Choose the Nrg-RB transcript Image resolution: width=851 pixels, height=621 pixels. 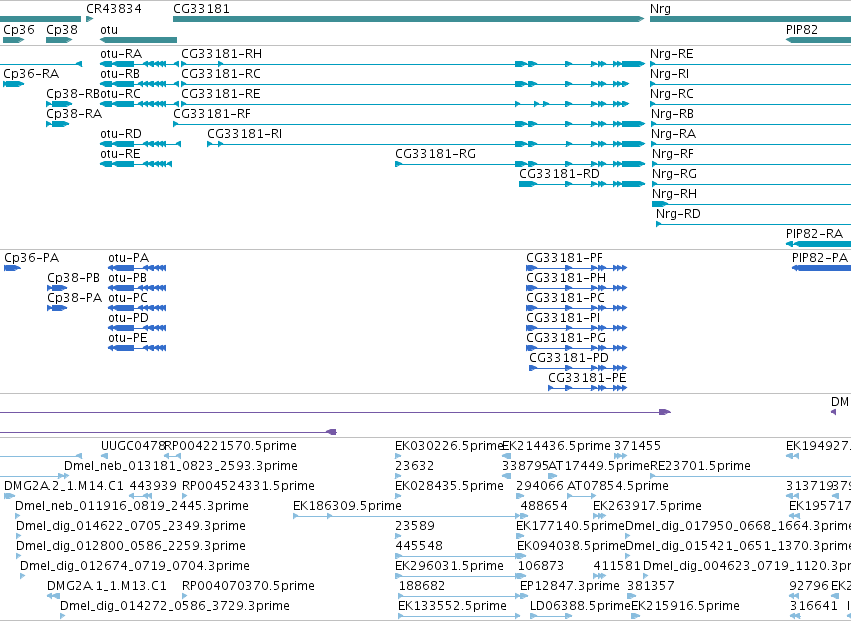pos(751,124)
